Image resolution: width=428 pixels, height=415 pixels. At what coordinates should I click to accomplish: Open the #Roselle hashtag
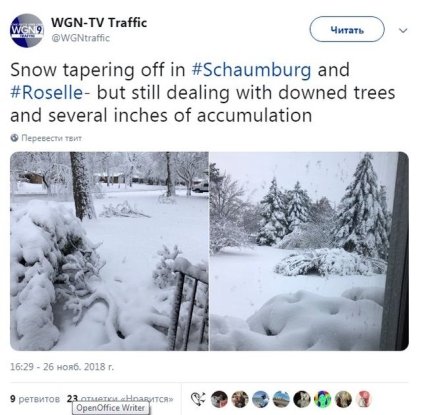(47, 93)
